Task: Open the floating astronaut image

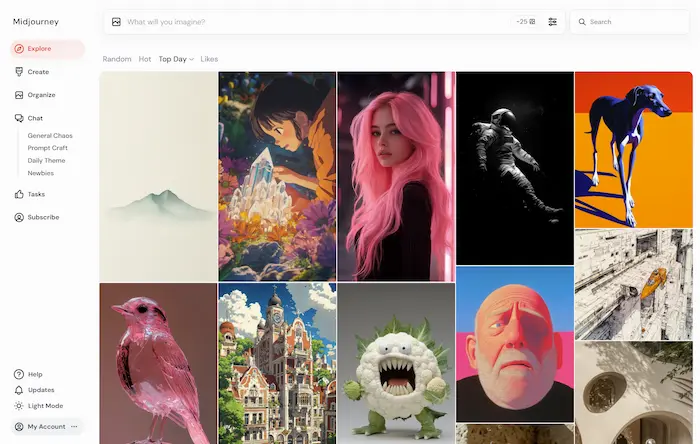Action: click(515, 168)
